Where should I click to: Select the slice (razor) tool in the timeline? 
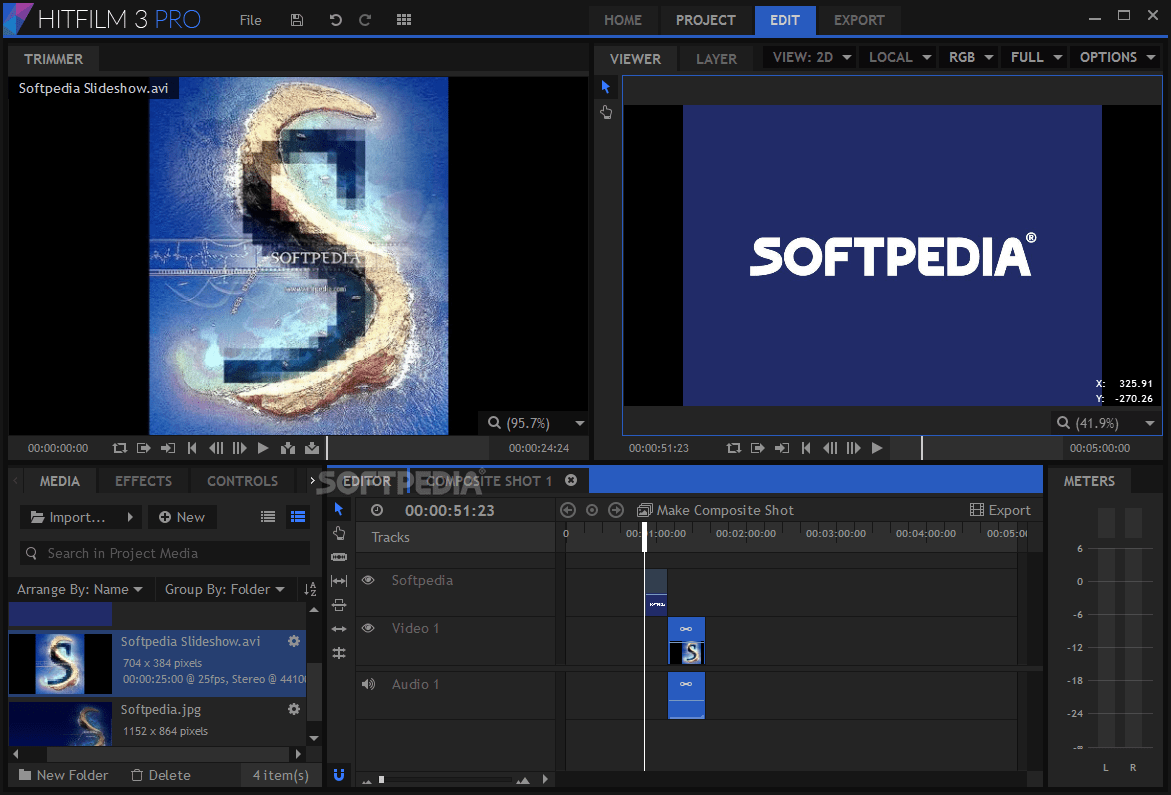coord(338,557)
